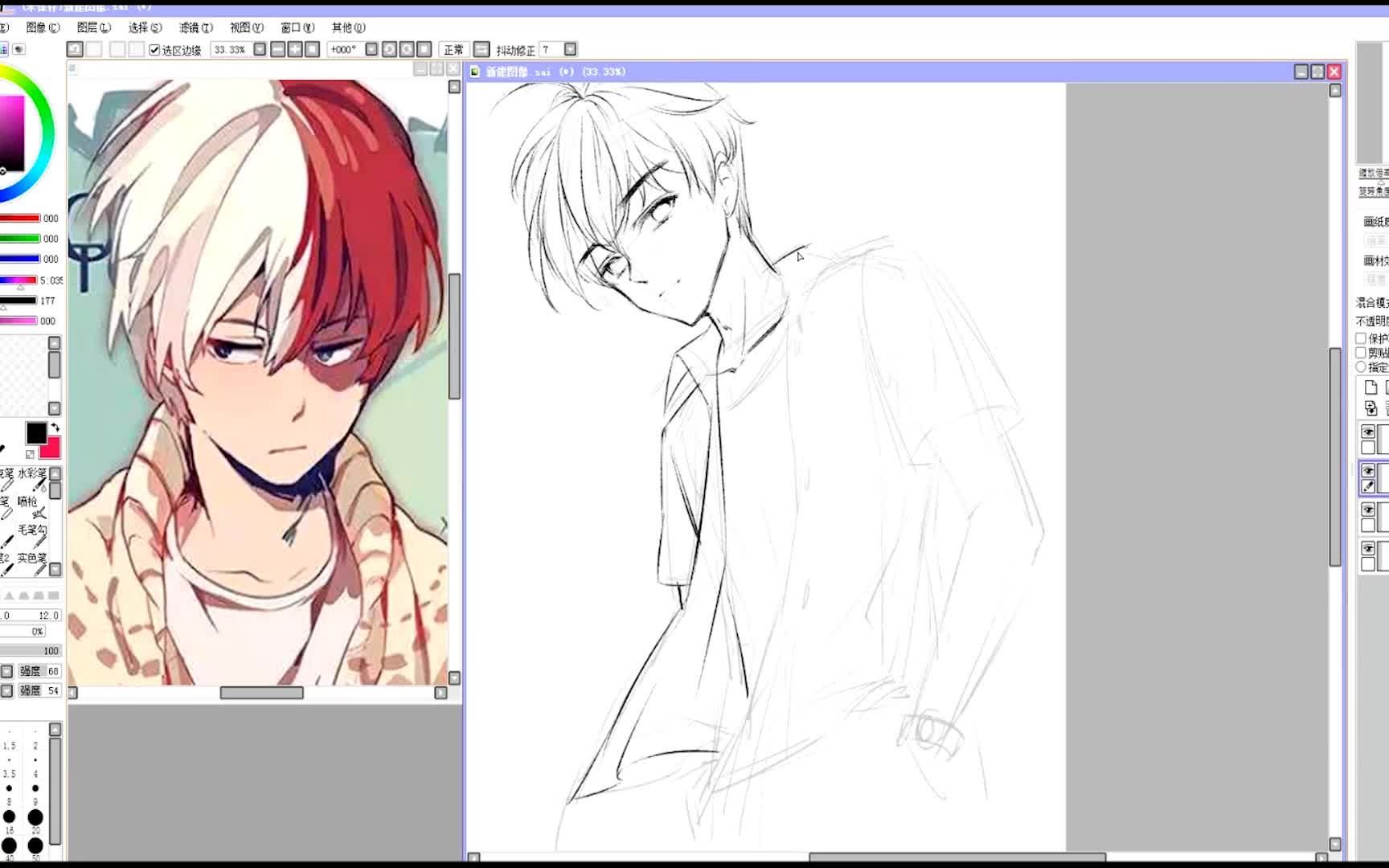Select the 指定 selection source radio button
1389x868 pixels.
point(1361,366)
